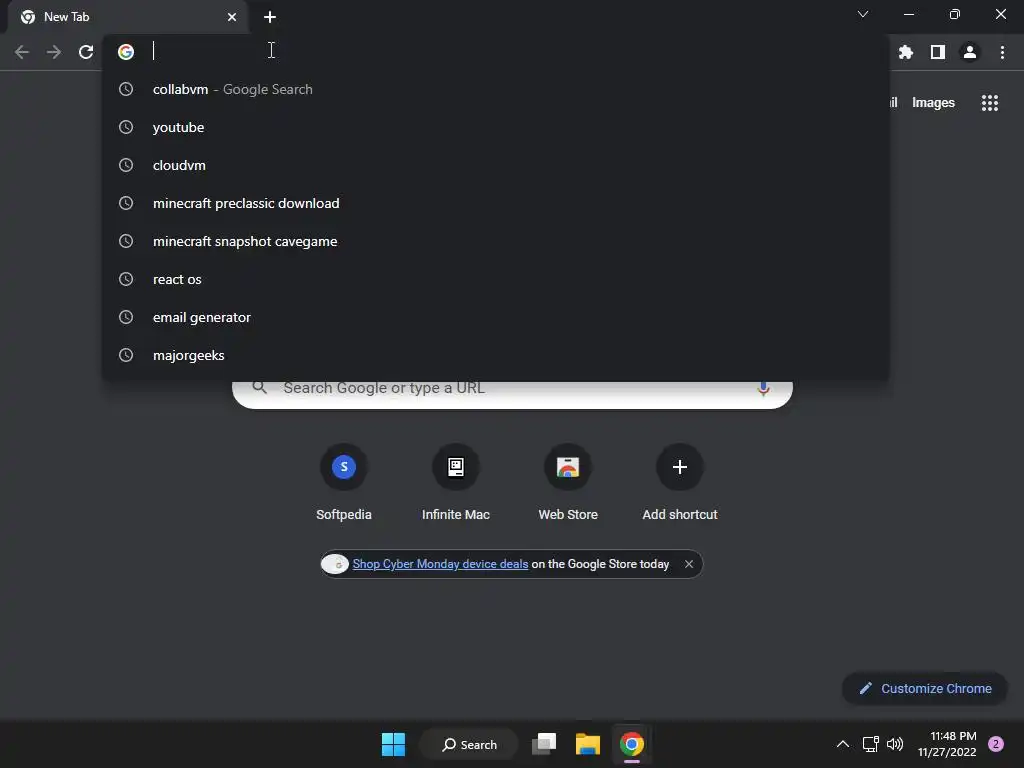The width and height of the screenshot is (1024, 768).
Task: Open the Windows Start menu
Action: point(393,744)
